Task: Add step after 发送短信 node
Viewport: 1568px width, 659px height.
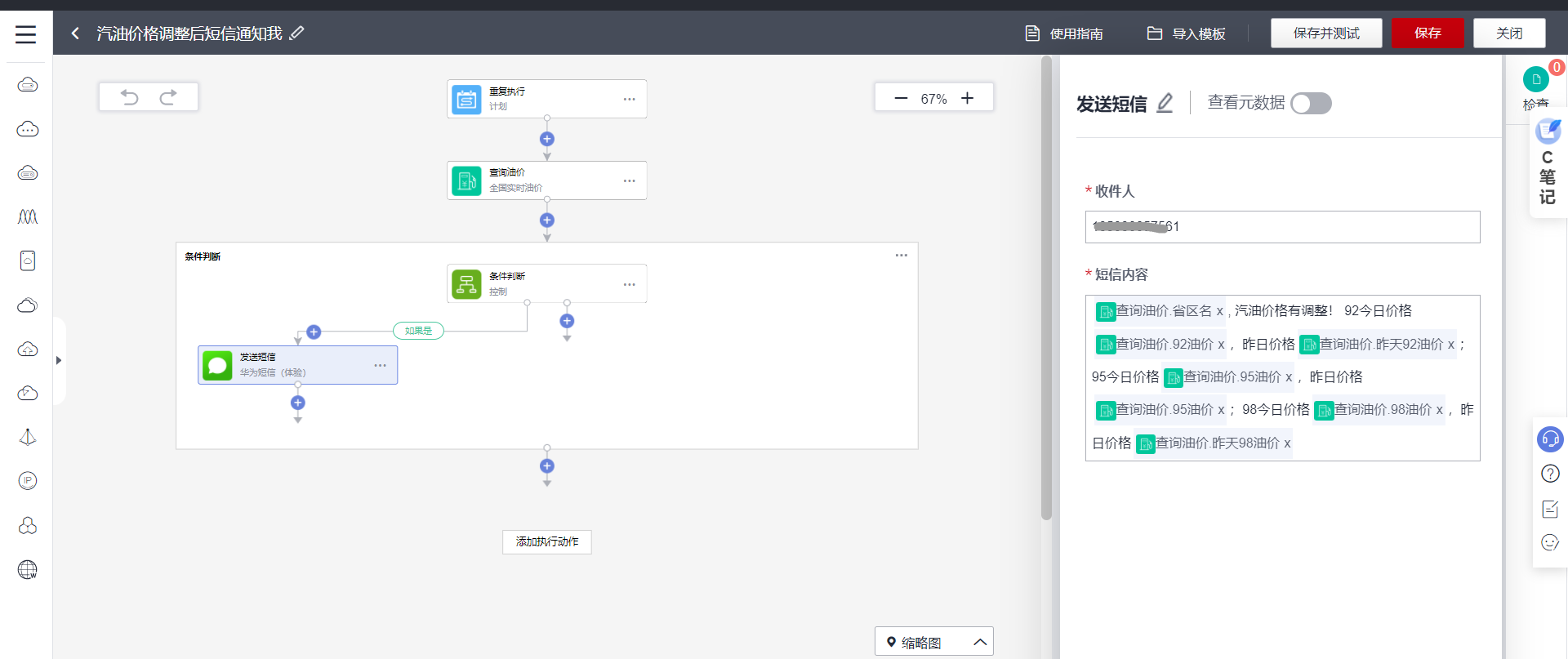Action: [298, 403]
